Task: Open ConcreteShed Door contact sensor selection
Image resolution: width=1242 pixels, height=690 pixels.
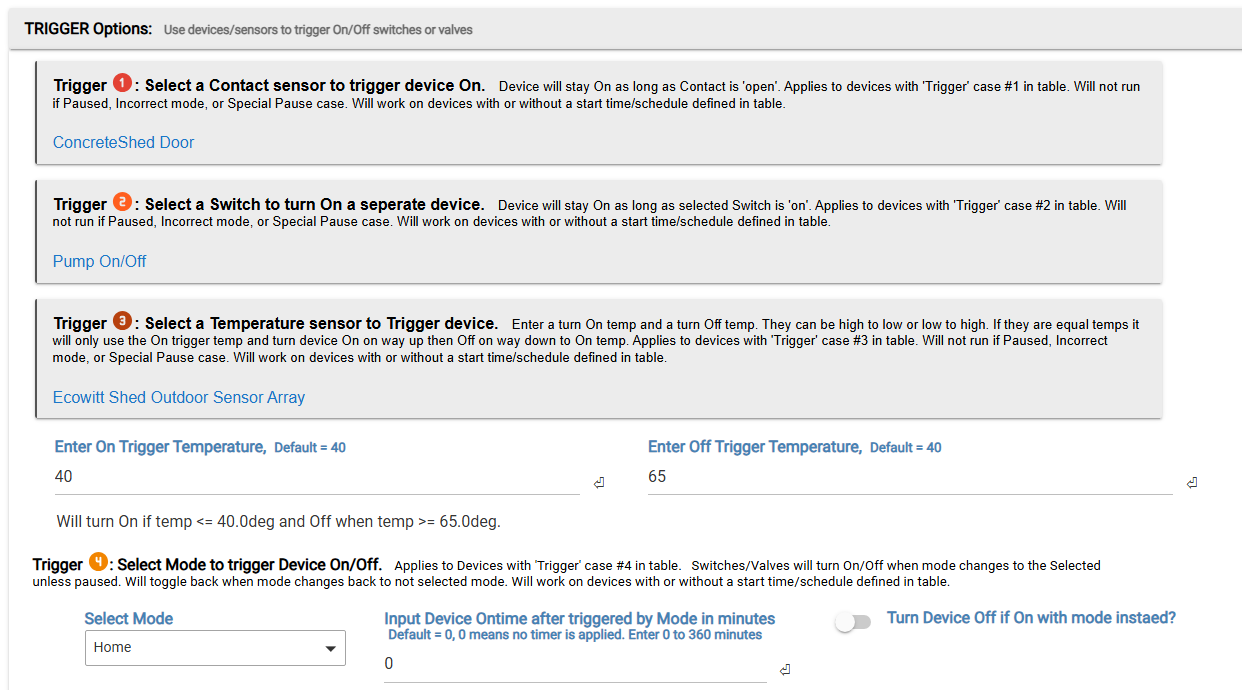Action: point(123,142)
